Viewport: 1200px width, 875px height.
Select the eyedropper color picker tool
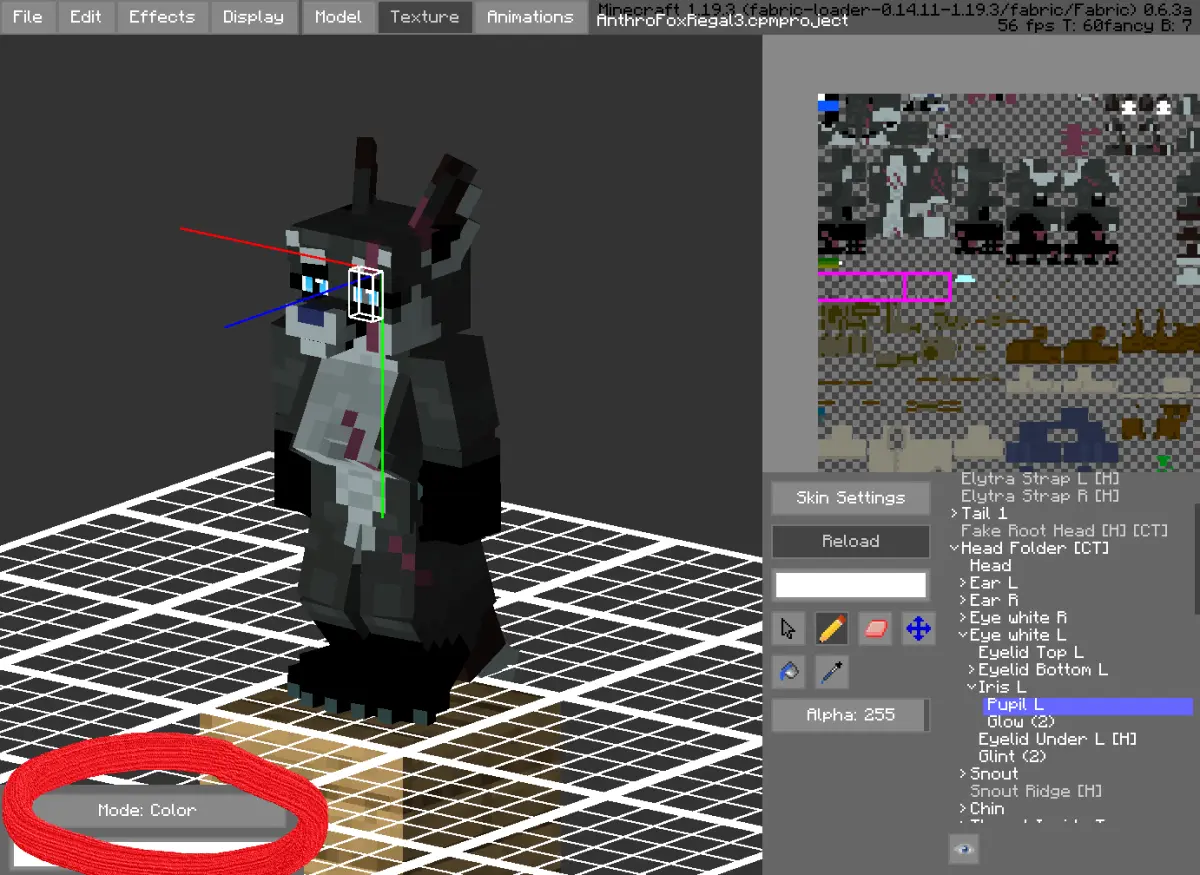click(832, 672)
